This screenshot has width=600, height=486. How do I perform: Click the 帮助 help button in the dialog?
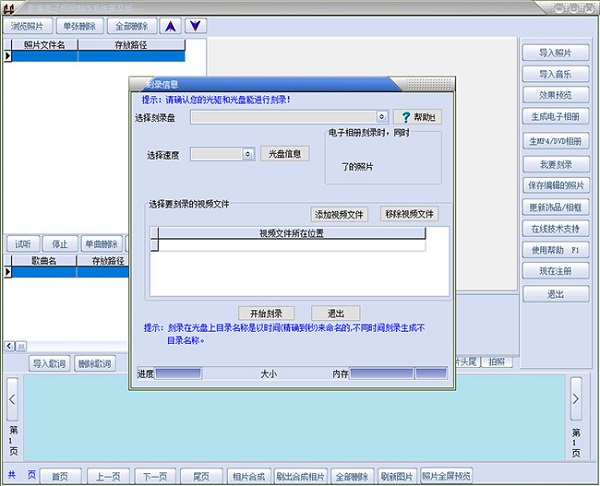(417, 117)
